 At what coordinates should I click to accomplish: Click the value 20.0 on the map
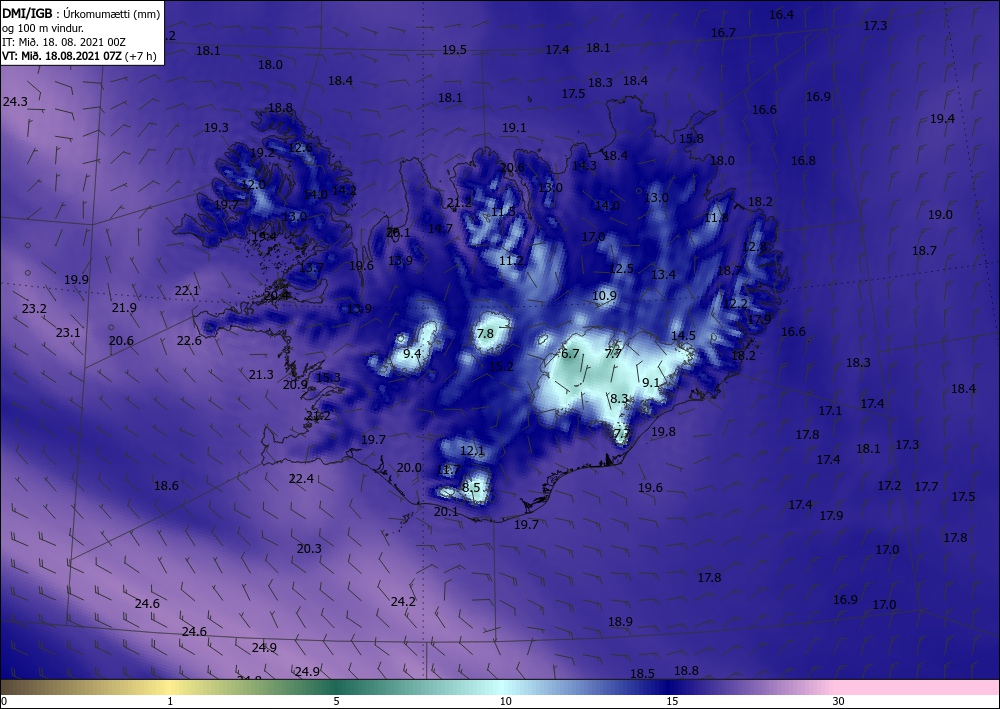click(x=409, y=467)
